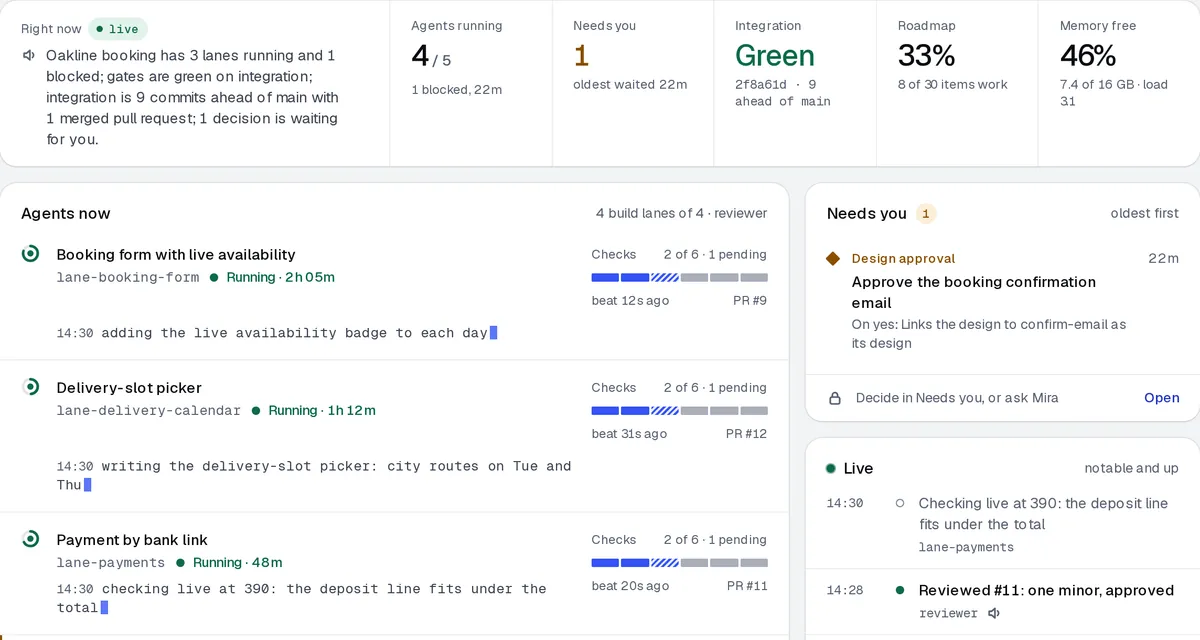
Task: Click the '4 build lanes of 4 · reviewer' label
Action: (x=681, y=213)
